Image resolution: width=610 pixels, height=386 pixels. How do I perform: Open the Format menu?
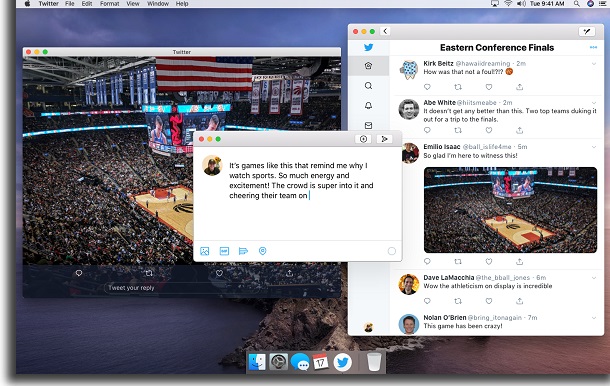pos(110,4)
